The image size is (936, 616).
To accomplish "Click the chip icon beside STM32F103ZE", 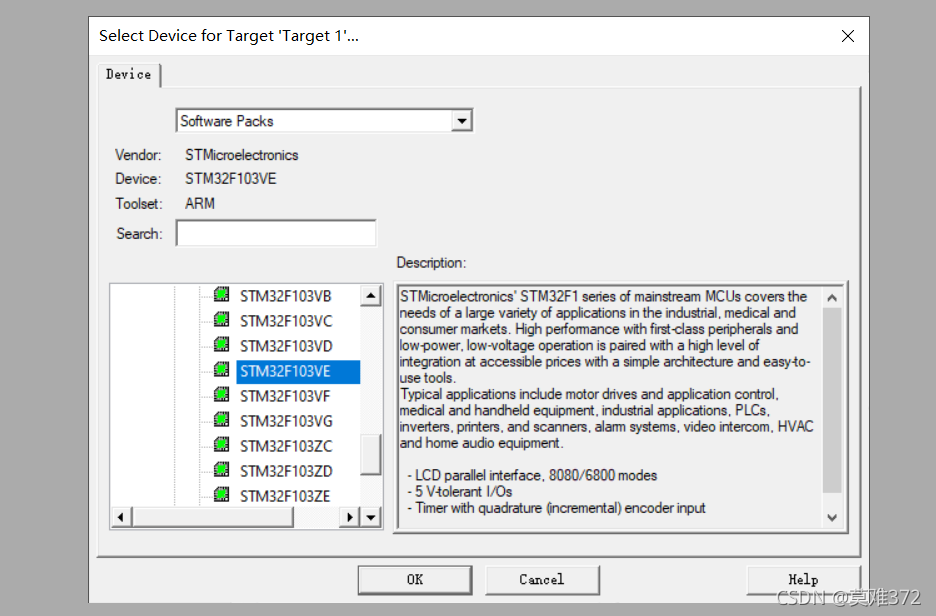I will 221,495.
